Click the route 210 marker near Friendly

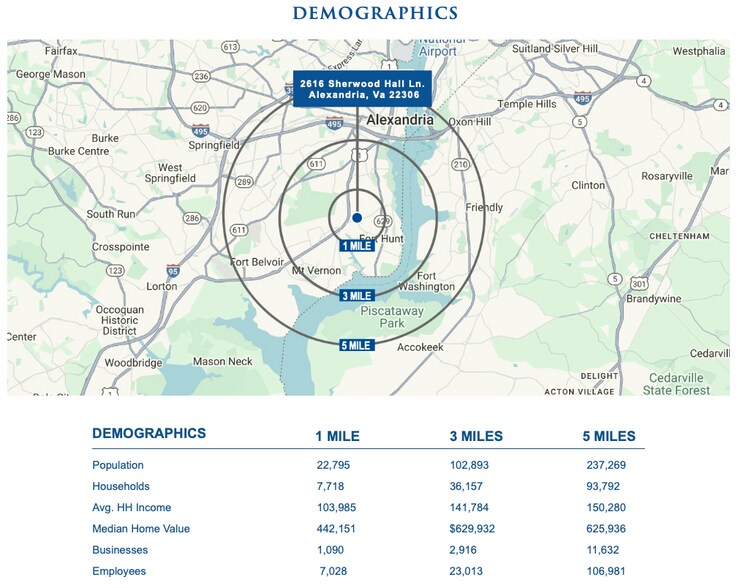tap(460, 164)
